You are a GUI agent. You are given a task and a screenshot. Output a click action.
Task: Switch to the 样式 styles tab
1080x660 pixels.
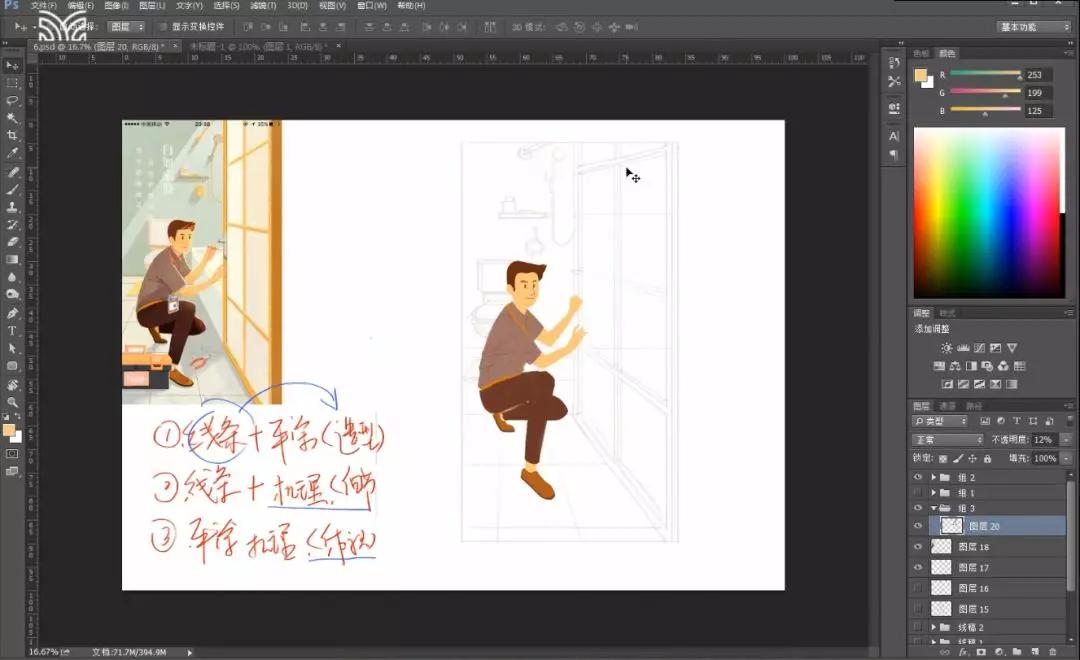948,313
